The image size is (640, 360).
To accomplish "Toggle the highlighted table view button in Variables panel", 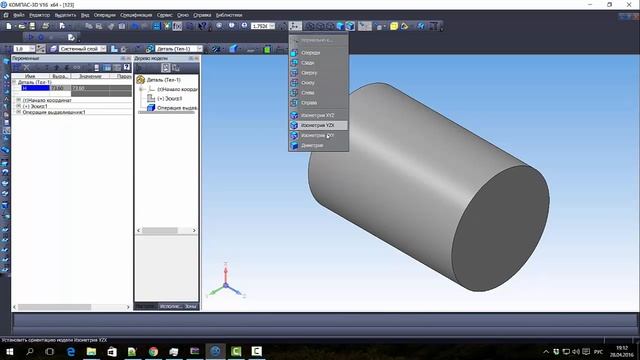I will (107, 67).
